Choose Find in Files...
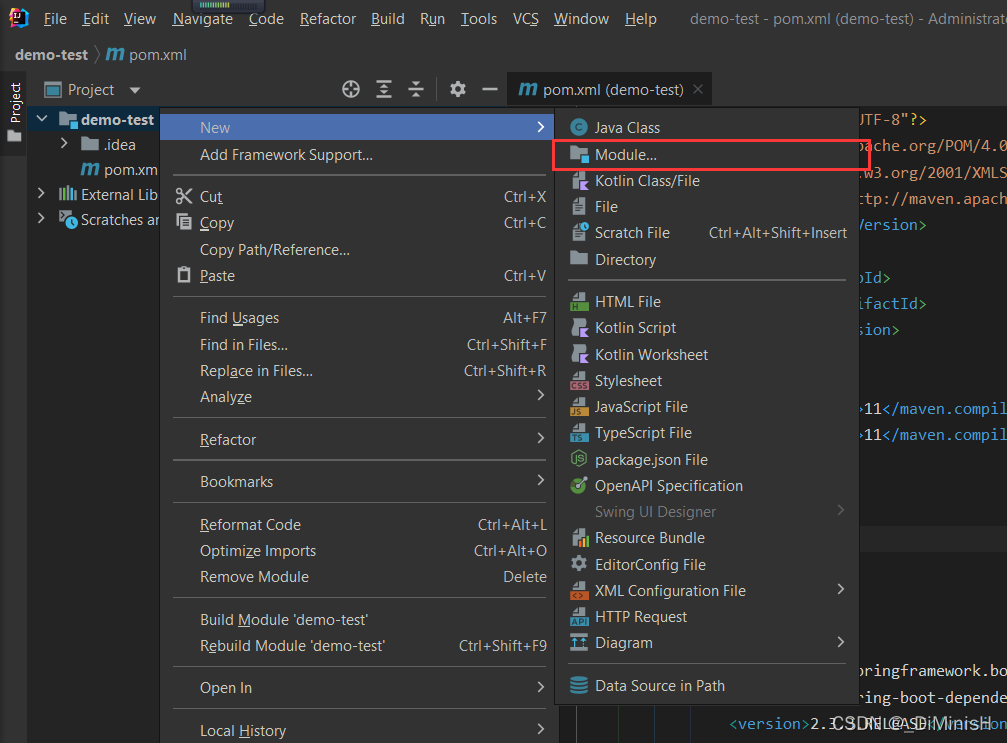This screenshot has width=1007, height=743. coord(359,345)
